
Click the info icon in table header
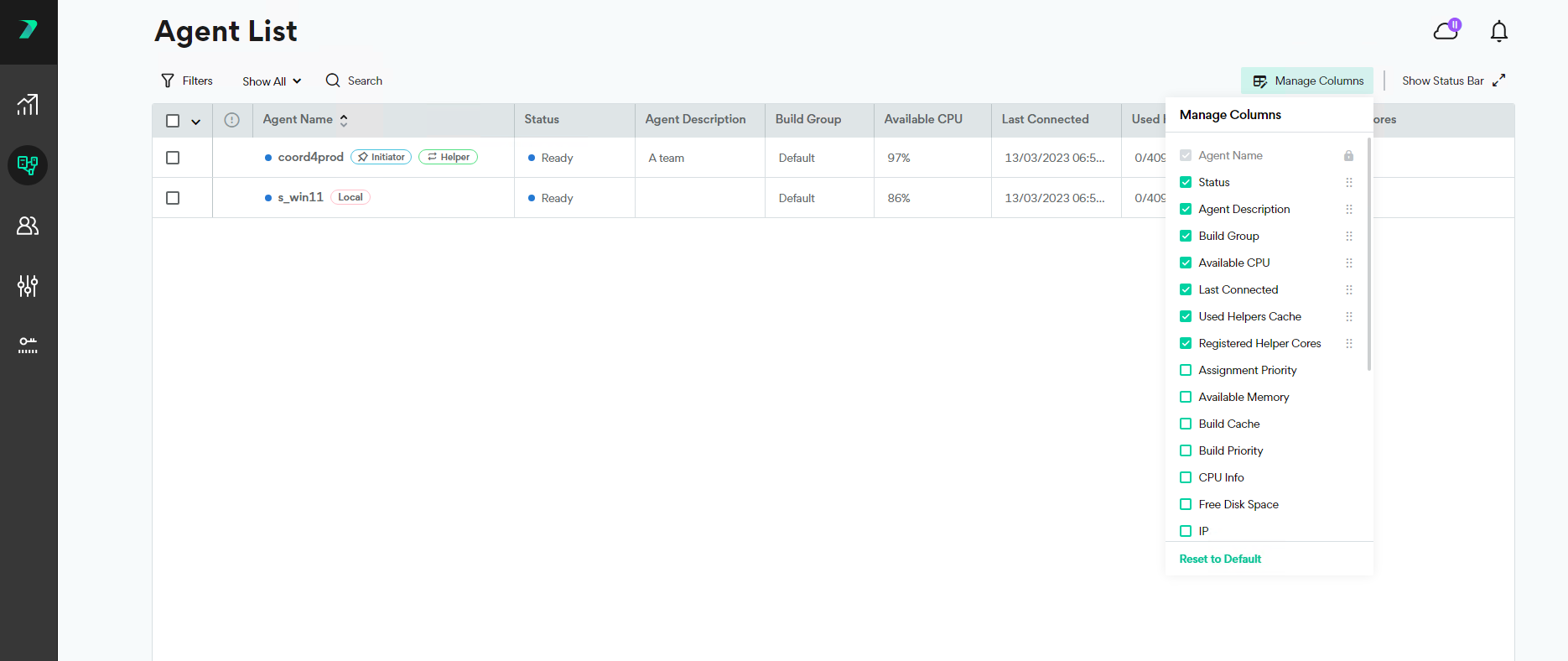point(232,120)
